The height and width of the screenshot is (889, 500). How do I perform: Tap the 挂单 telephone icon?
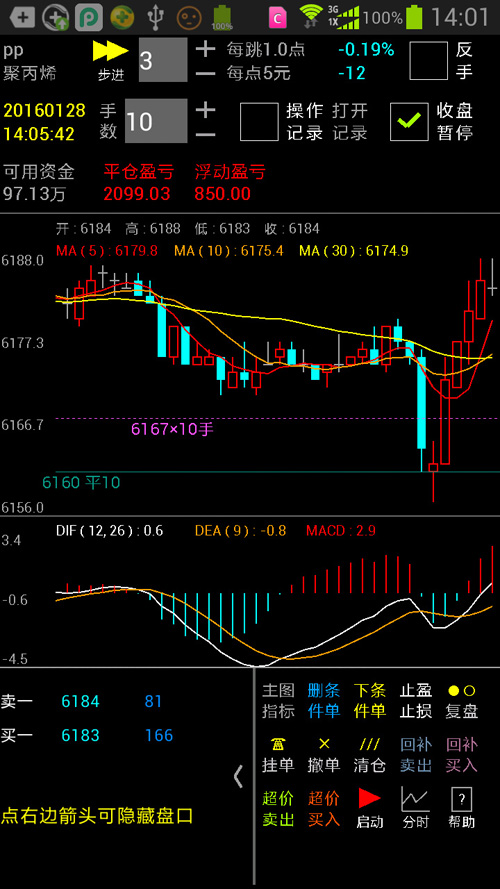tap(278, 744)
